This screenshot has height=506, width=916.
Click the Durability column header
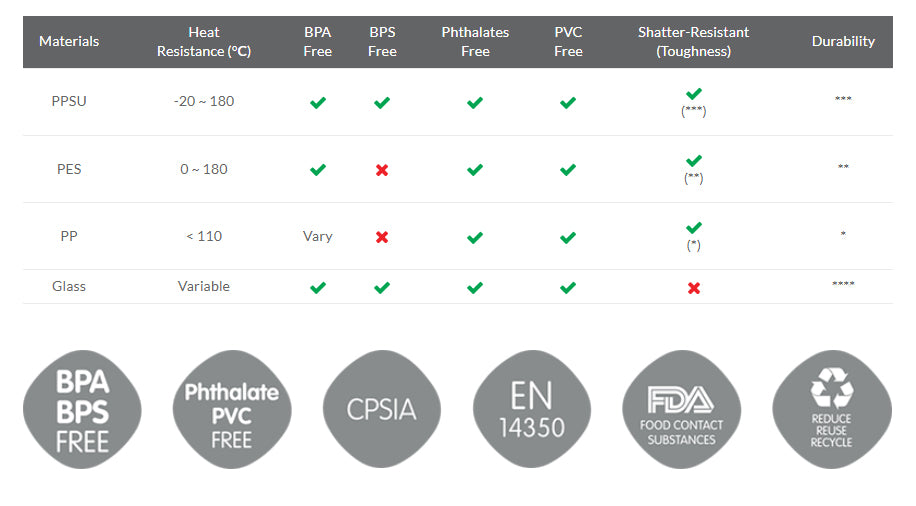[x=843, y=41]
